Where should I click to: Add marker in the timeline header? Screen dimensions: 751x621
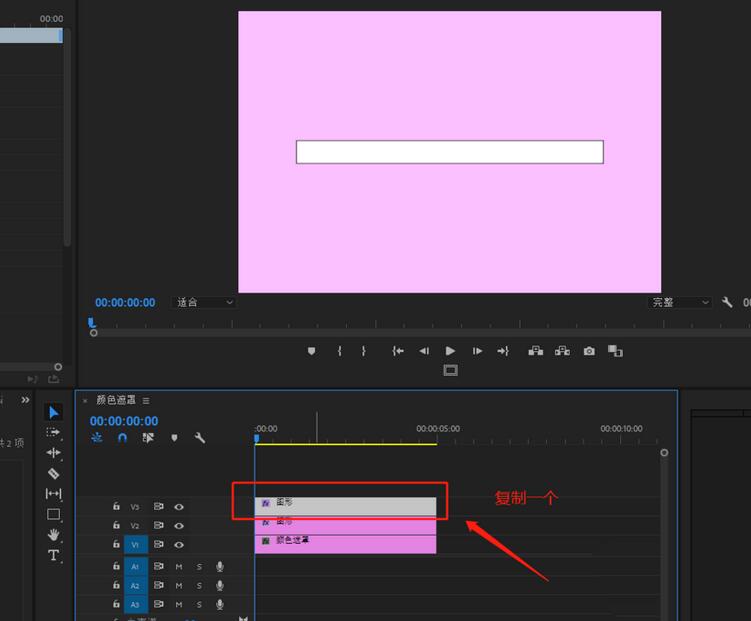(x=174, y=438)
